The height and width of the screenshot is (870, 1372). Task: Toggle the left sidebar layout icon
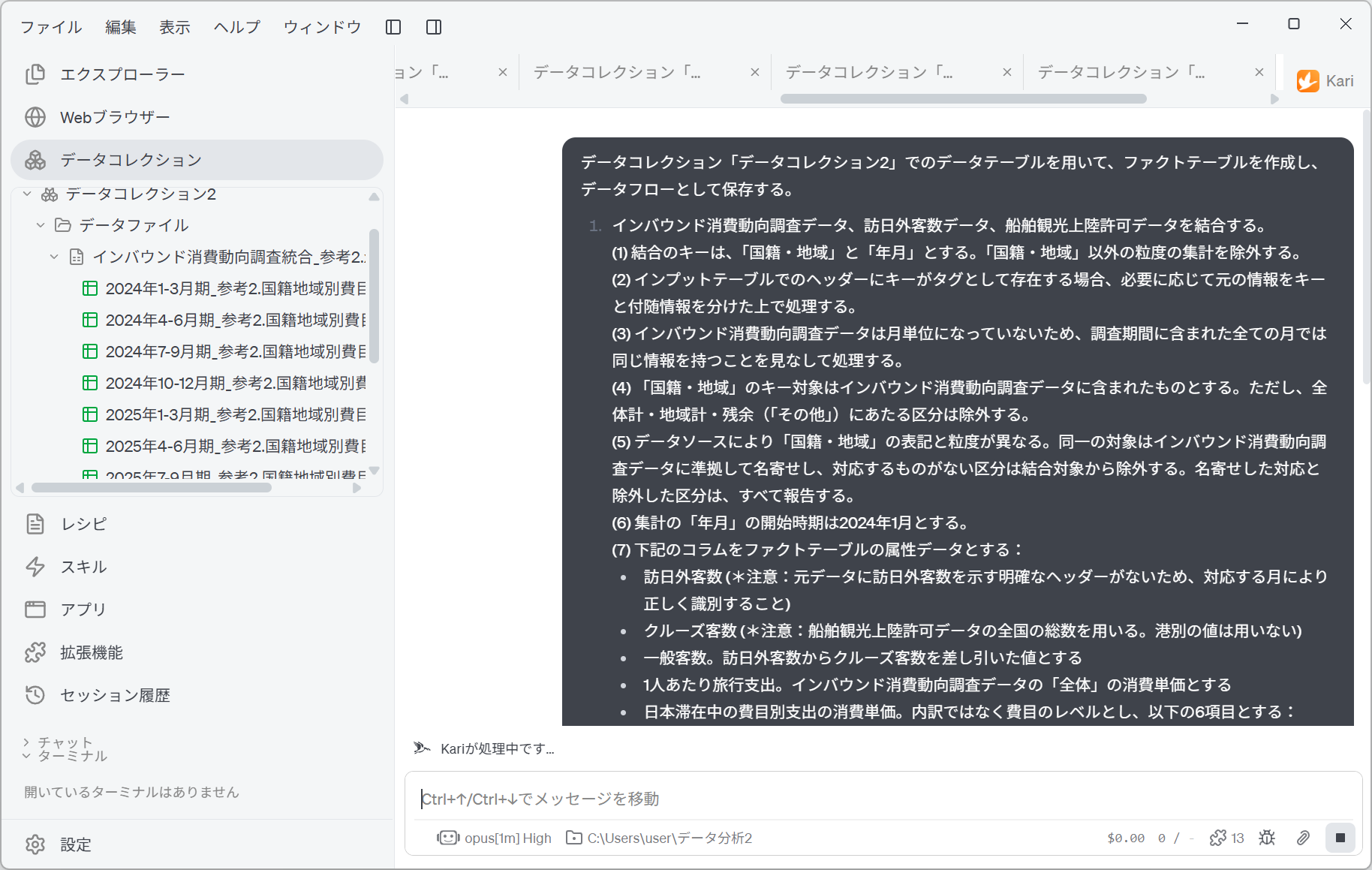[393, 27]
